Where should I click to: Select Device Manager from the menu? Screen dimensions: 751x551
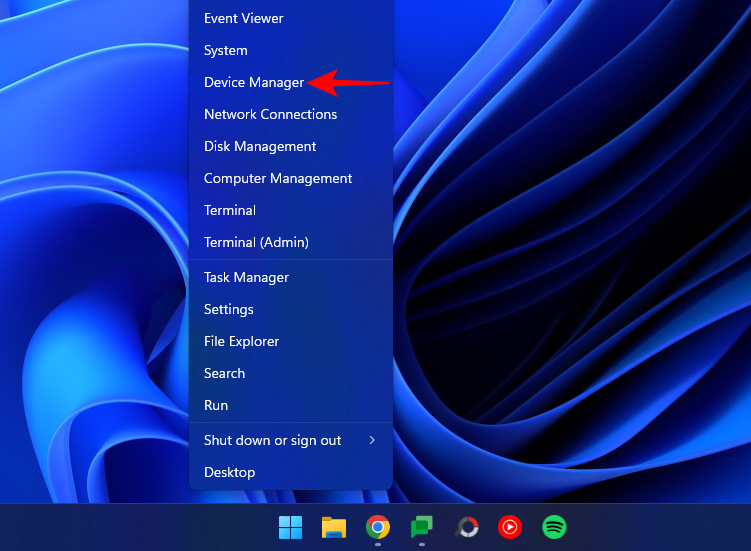pyautogui.click(x=254, y=82)
